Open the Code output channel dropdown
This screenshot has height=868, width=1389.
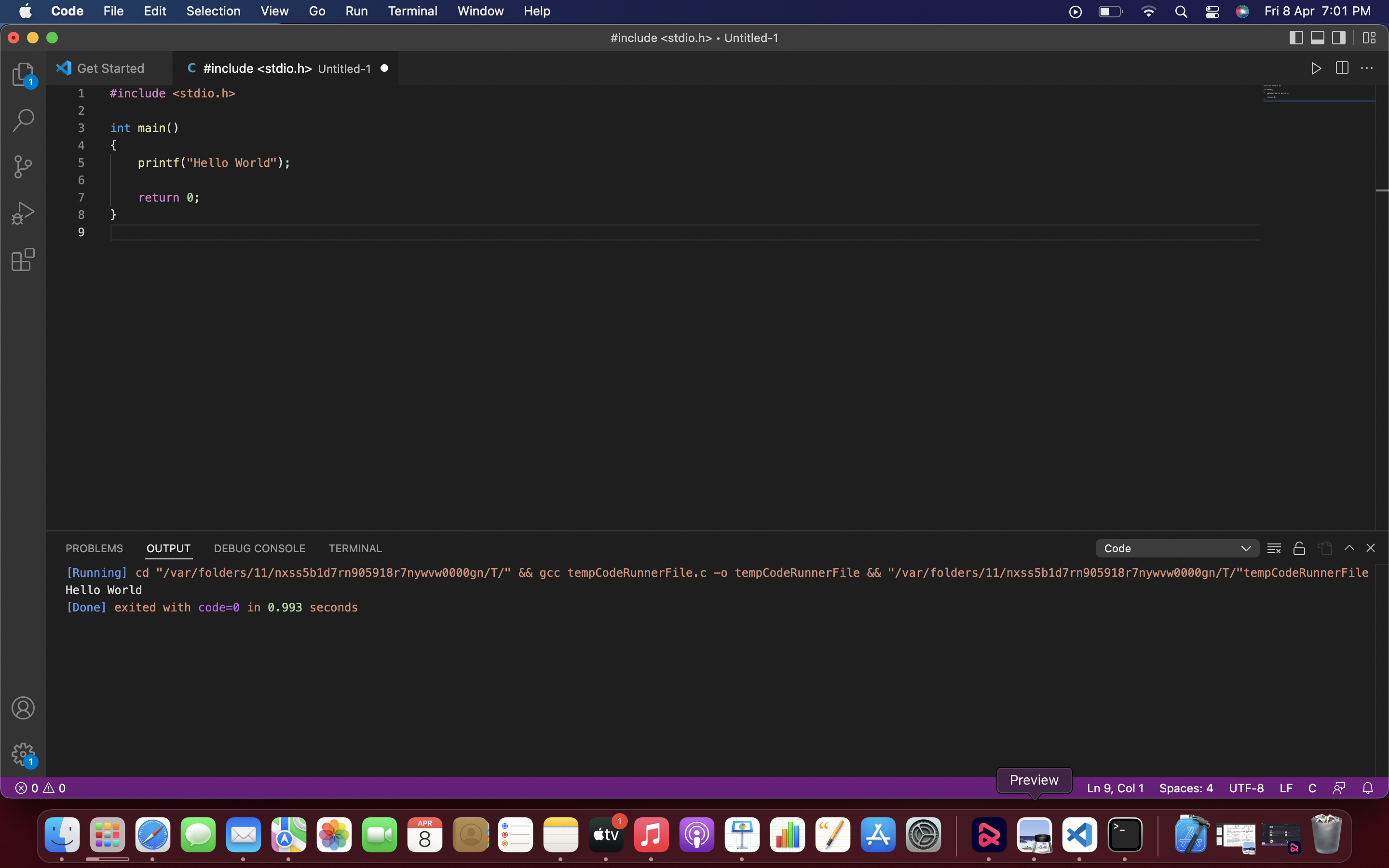[1177, 548]
